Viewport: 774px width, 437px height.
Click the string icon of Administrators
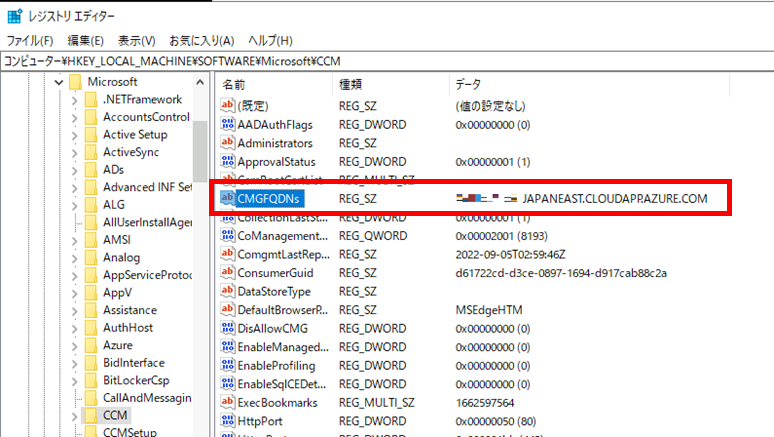coord(227,142)
